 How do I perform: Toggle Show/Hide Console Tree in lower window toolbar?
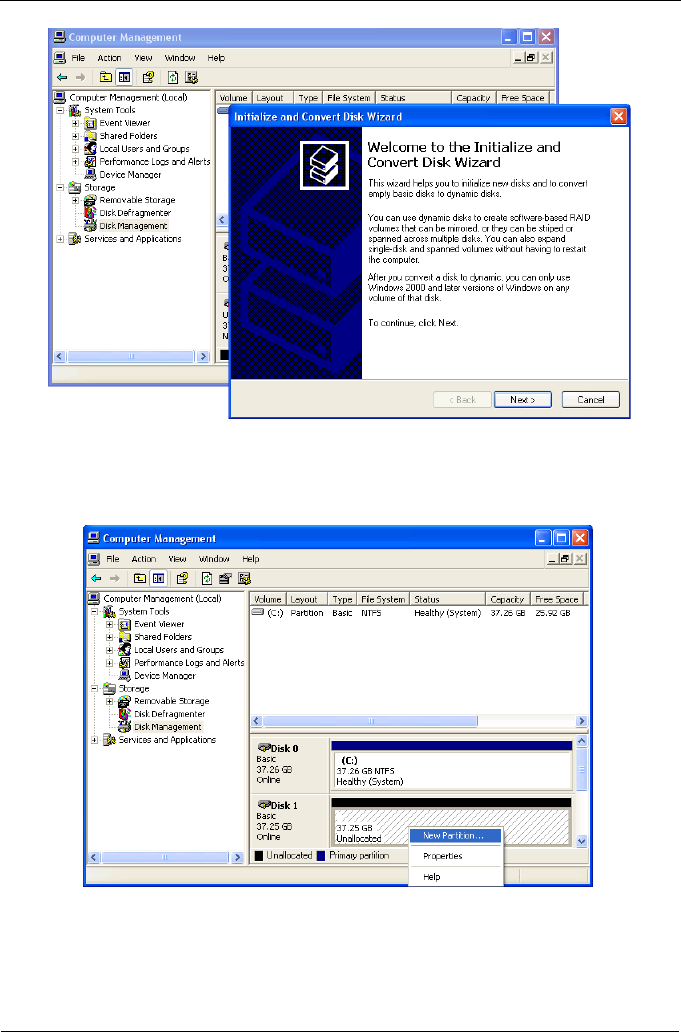[x=159, y=579]
